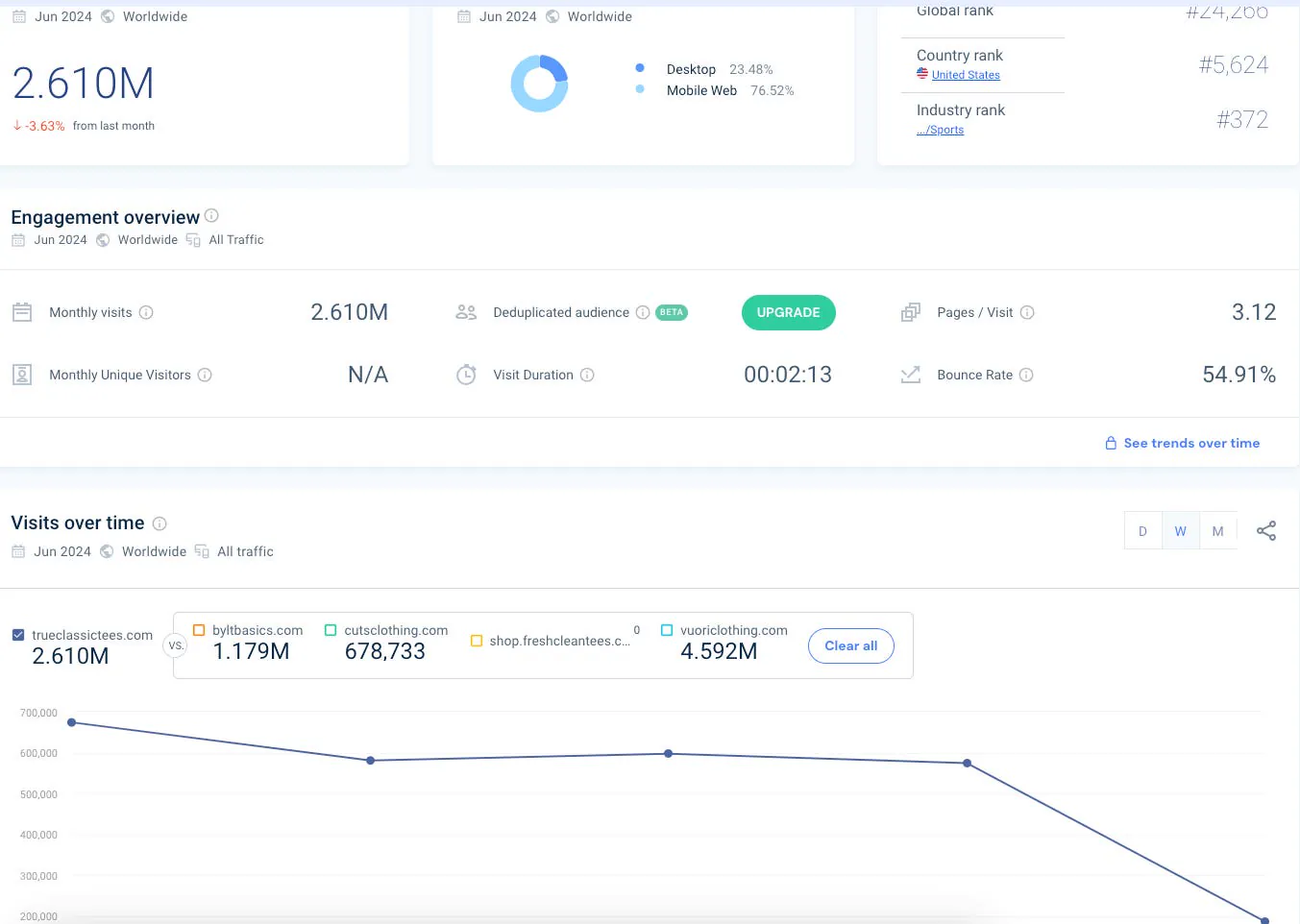The height and width of the screenshot is (924, 1300).
Task: Click the Clear all button
Action: pos(851,645)
